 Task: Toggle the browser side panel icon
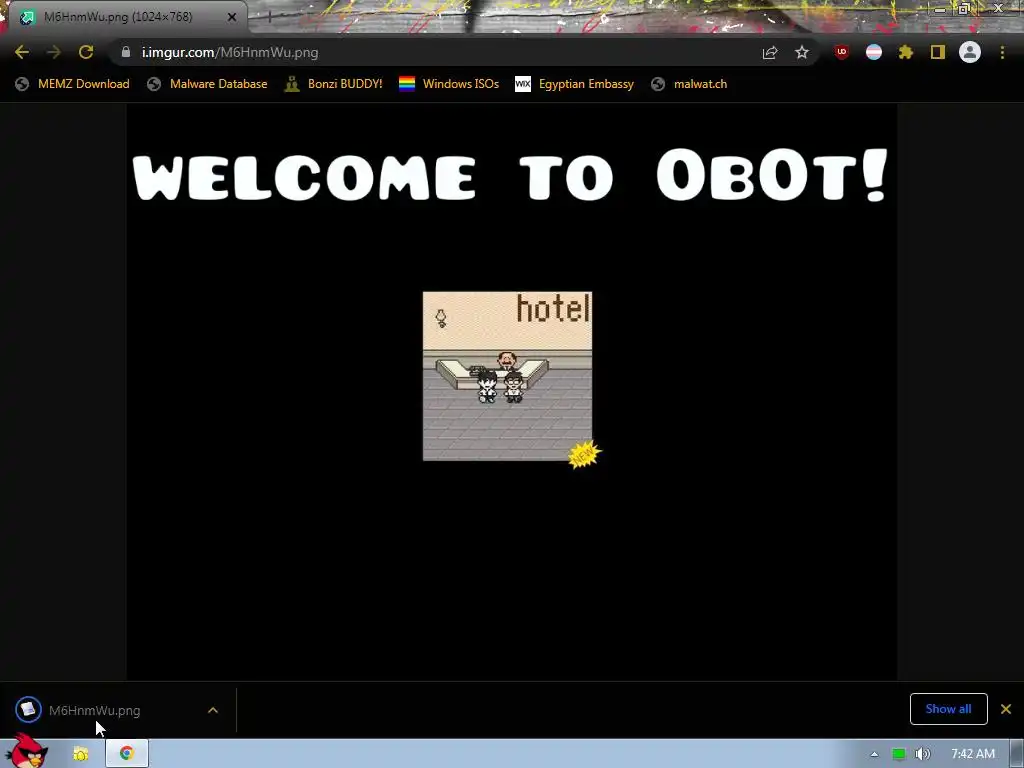tap(938, 52)
